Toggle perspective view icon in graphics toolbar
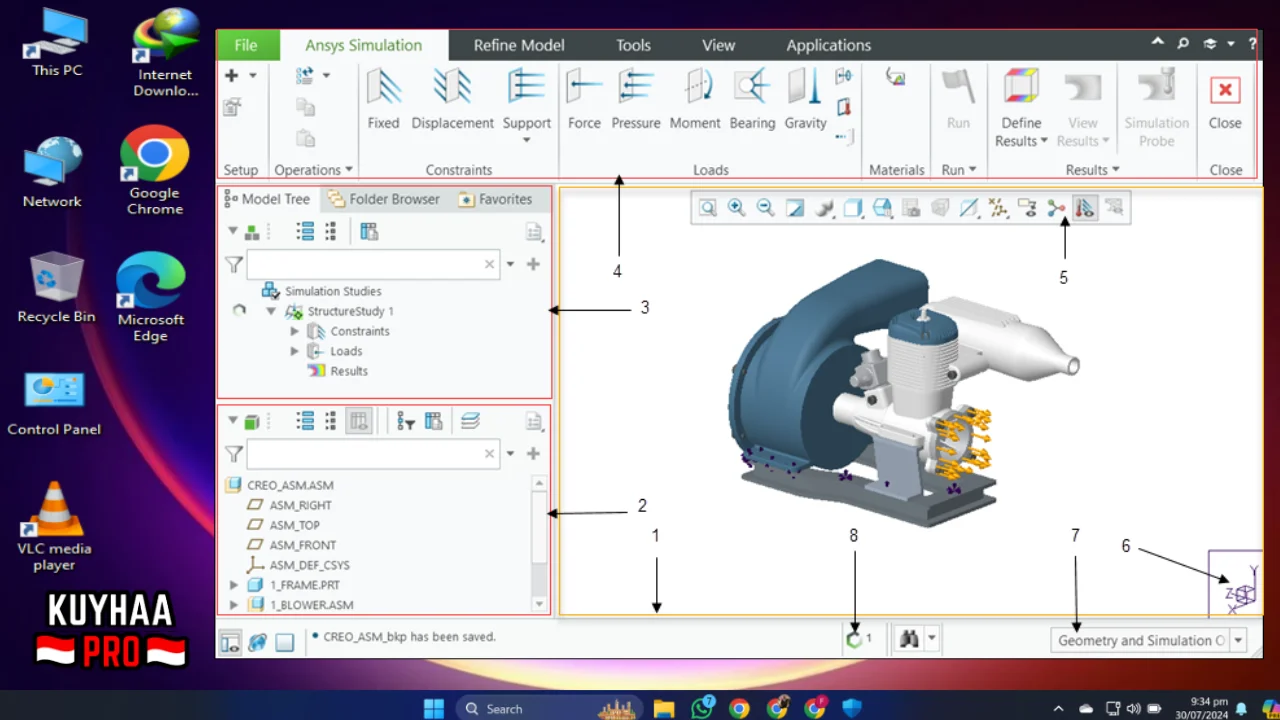 940,208
